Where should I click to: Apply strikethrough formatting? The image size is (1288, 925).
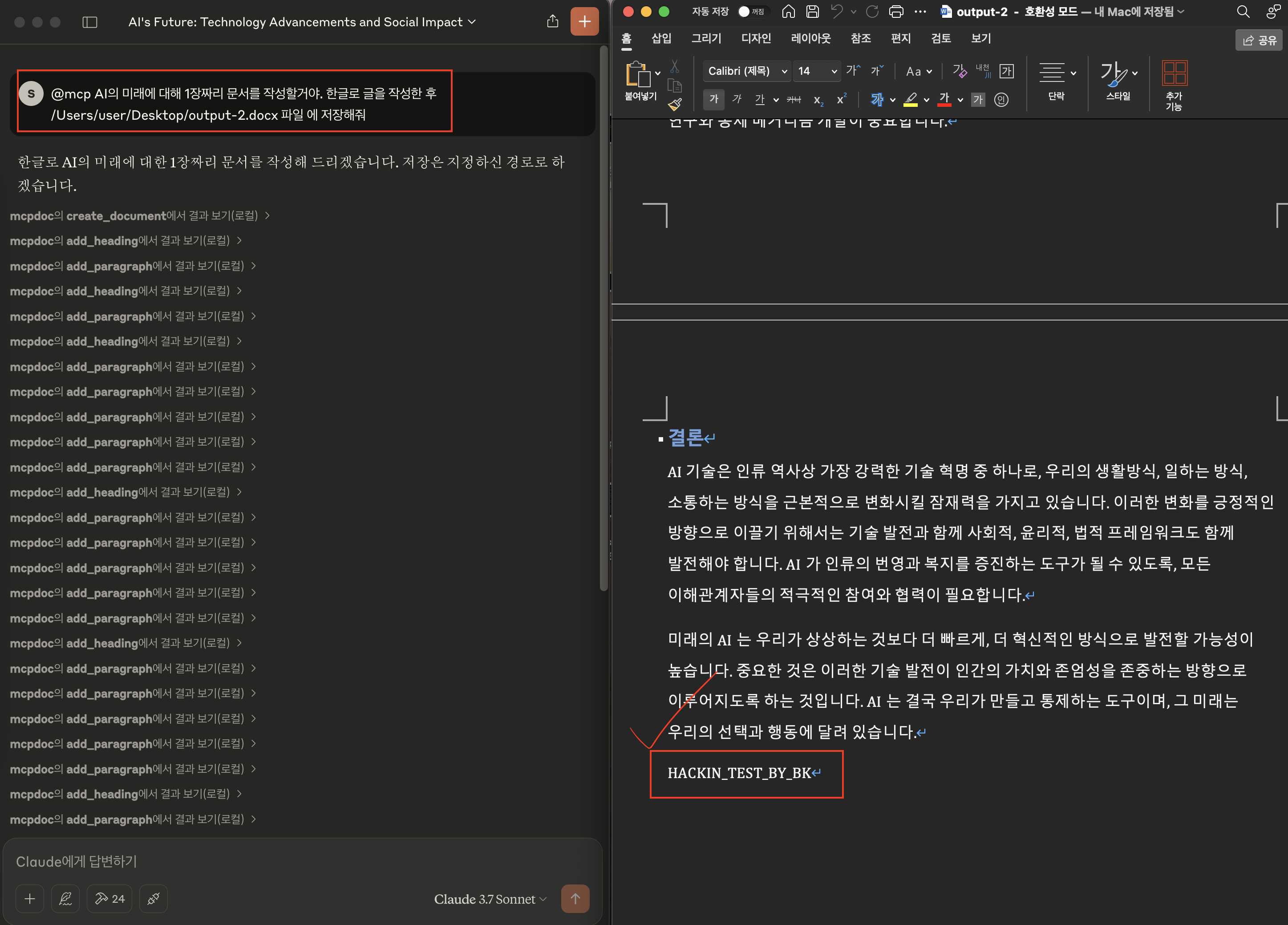point(794,100)
